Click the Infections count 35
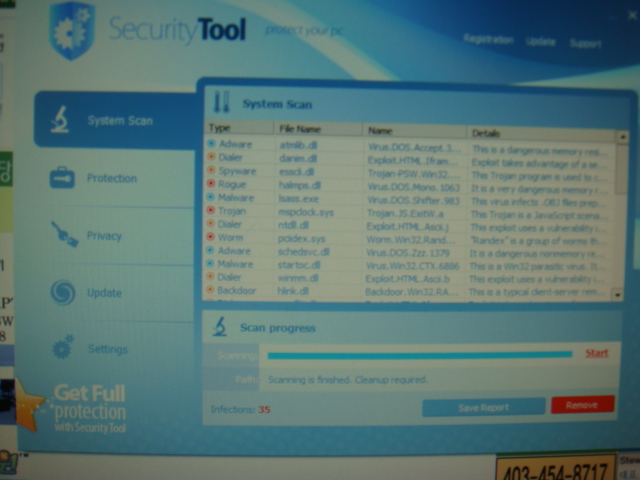This screenshot has height=480, width=640. 264,409
